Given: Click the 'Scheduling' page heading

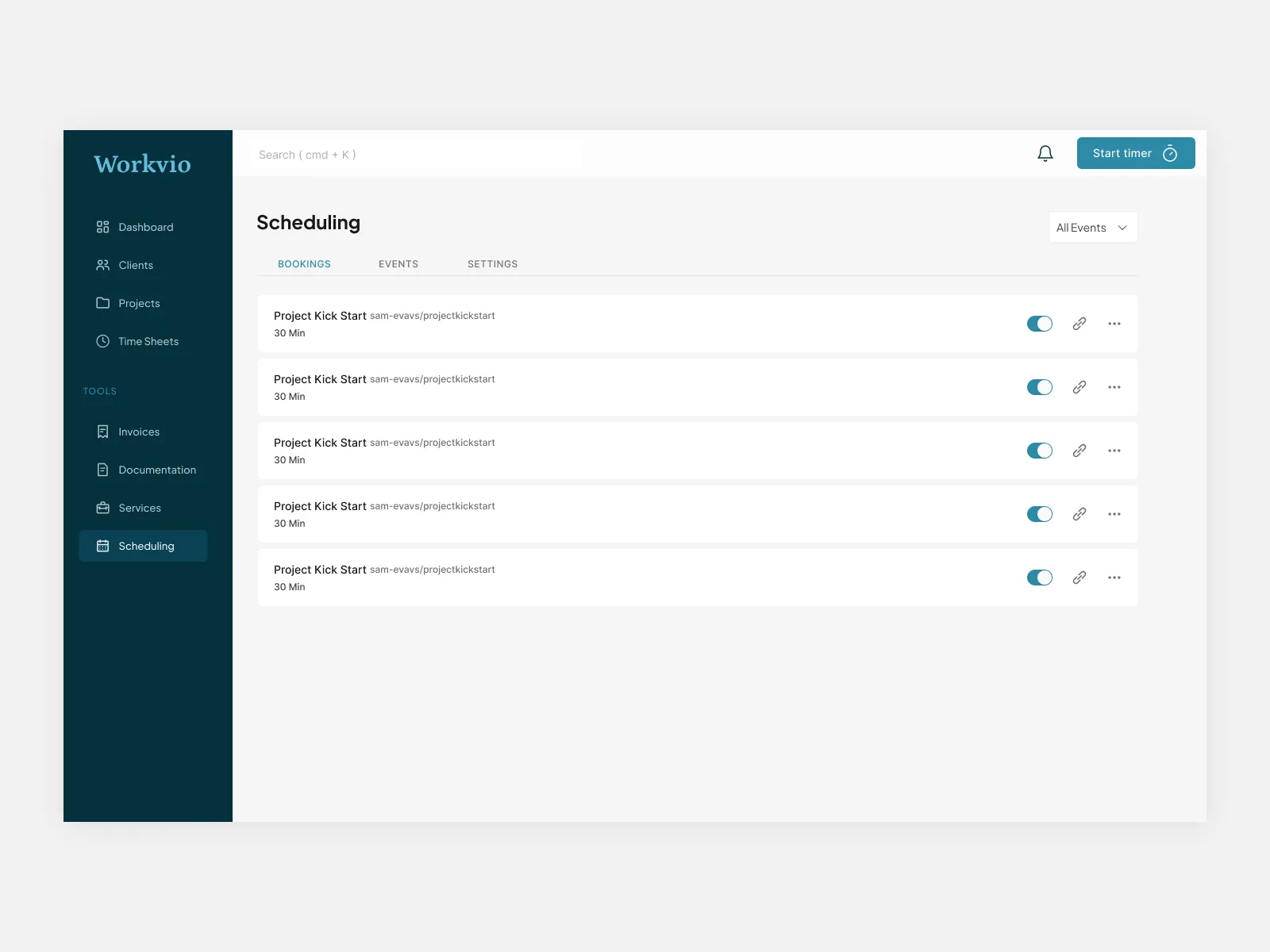Looking at the screenshot, I should tap(308, 223).
